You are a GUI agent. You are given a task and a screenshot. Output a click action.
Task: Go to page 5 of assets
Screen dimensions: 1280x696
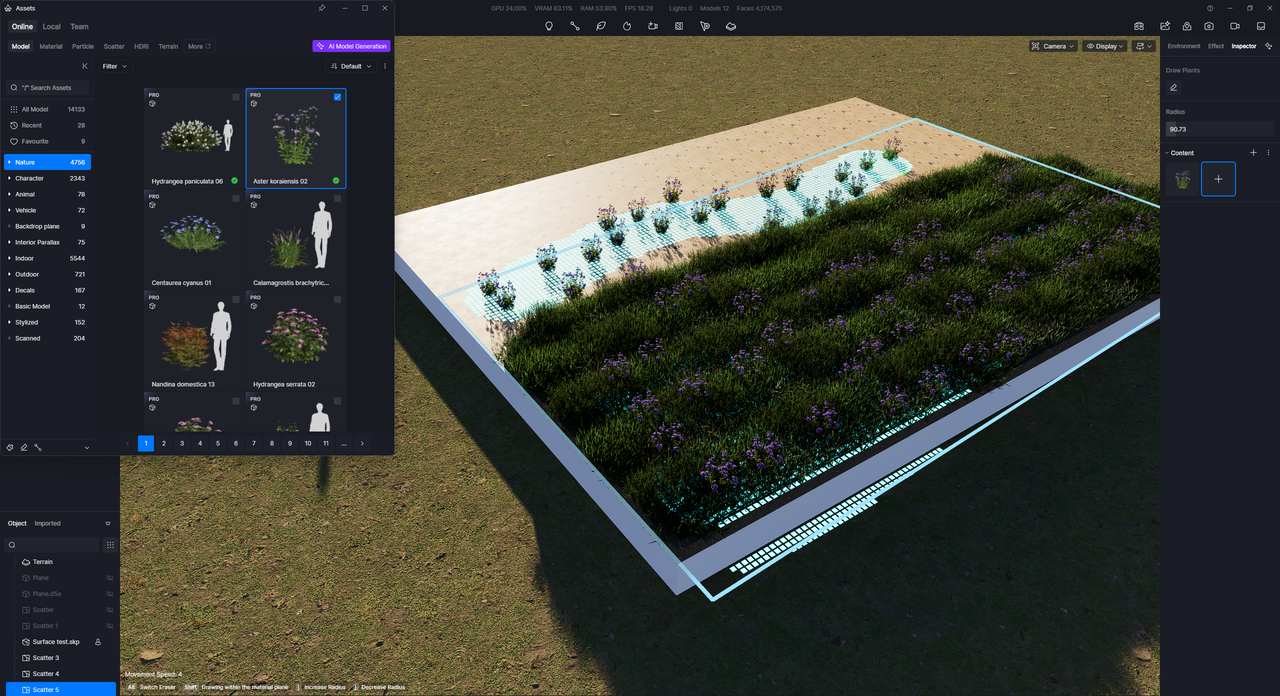pos(218,443)
